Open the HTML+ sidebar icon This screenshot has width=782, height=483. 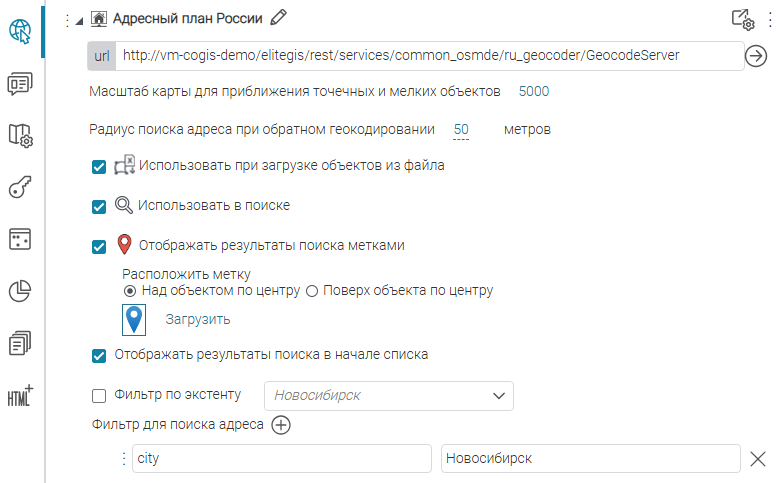pos(20,395)
